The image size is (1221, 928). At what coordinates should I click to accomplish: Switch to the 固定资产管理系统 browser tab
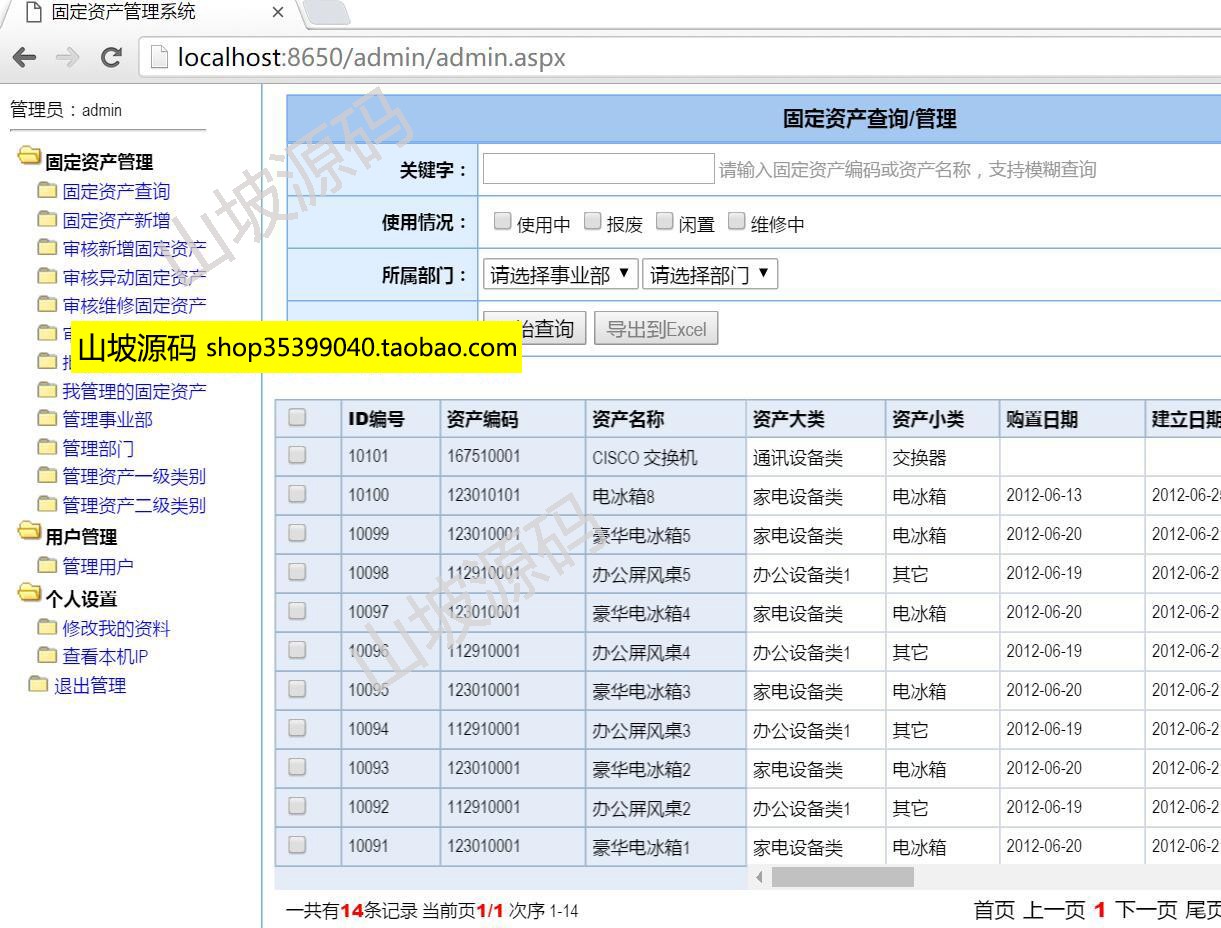(x=124, y=13)
